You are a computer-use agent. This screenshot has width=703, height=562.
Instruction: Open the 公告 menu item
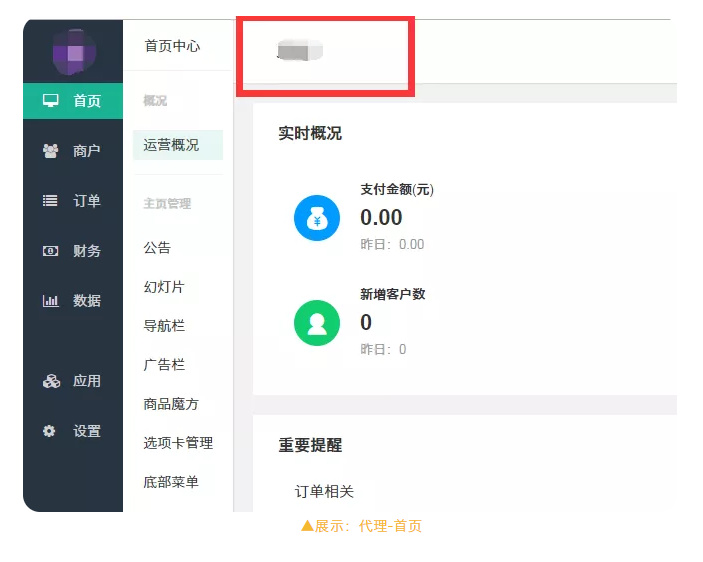point(157,247)
